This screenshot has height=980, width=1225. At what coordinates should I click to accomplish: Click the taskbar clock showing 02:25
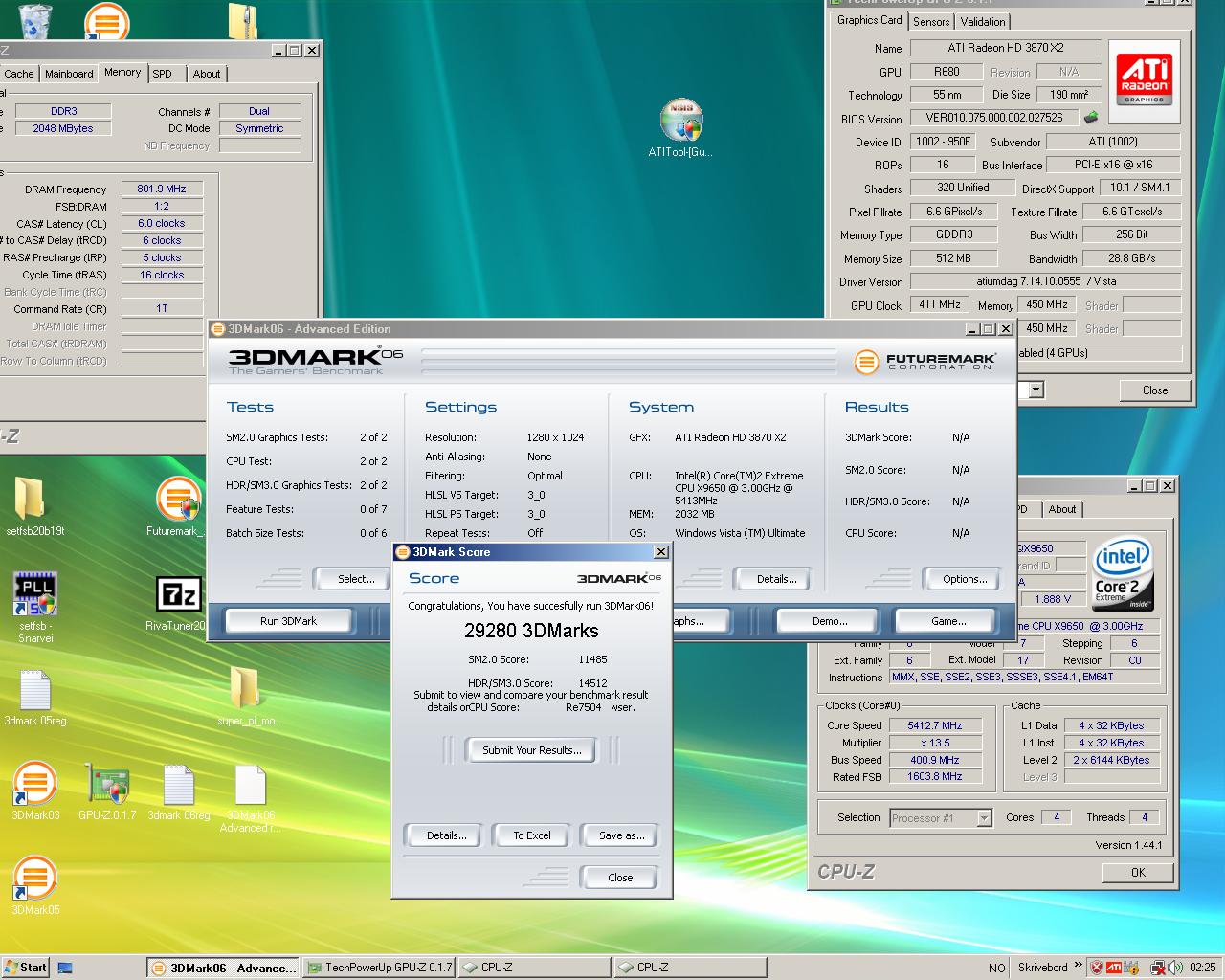[x=1202, y=968]
